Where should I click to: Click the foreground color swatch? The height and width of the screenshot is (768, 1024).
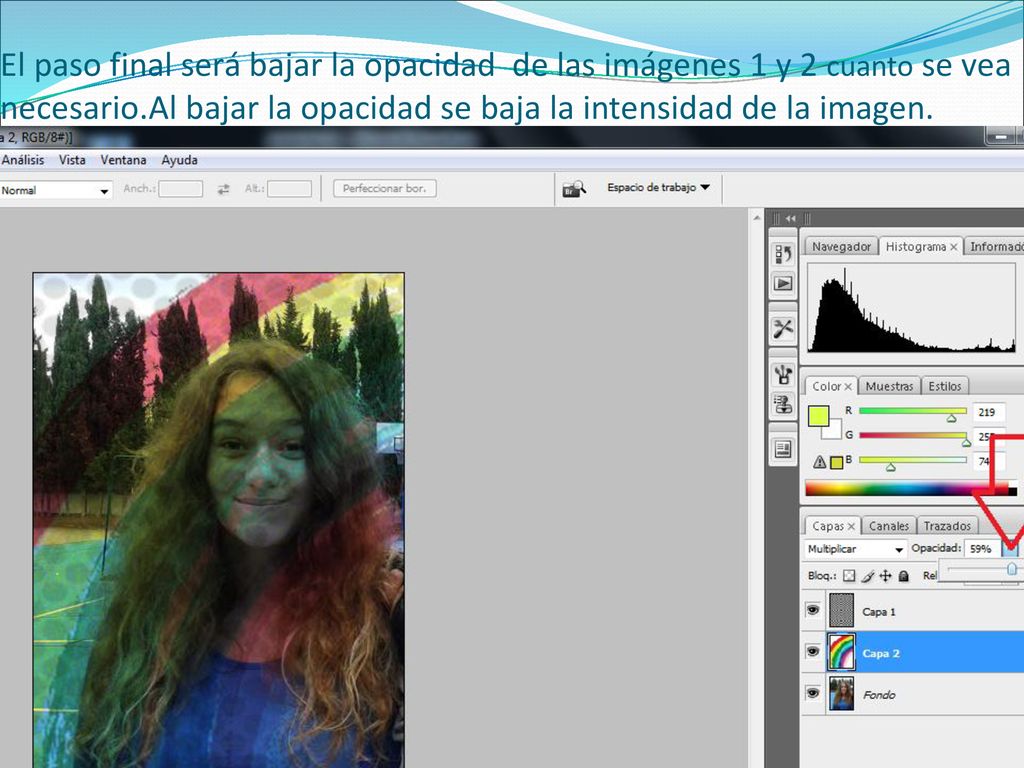point(818,416)
